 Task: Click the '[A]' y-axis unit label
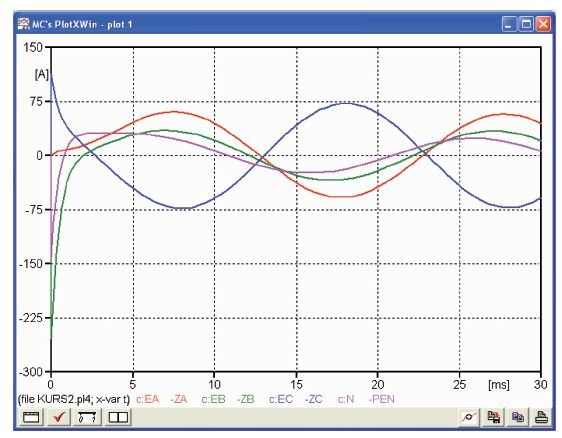click(x=42, y=75)
